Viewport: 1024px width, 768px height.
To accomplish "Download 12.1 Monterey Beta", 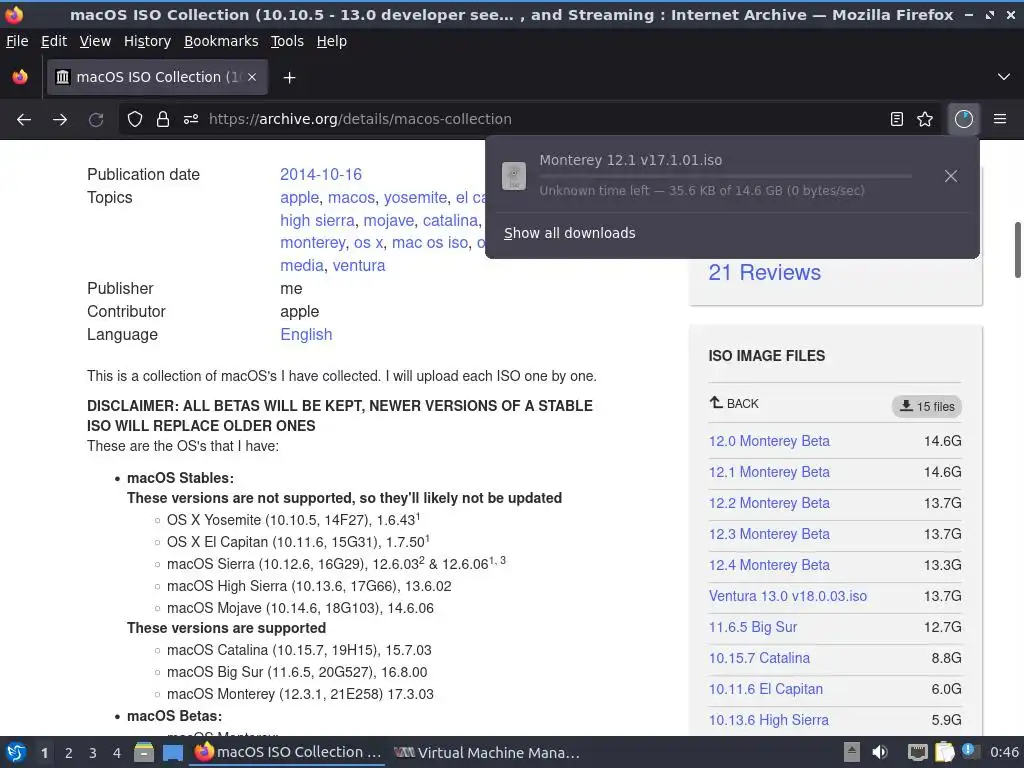I will 769,472.
